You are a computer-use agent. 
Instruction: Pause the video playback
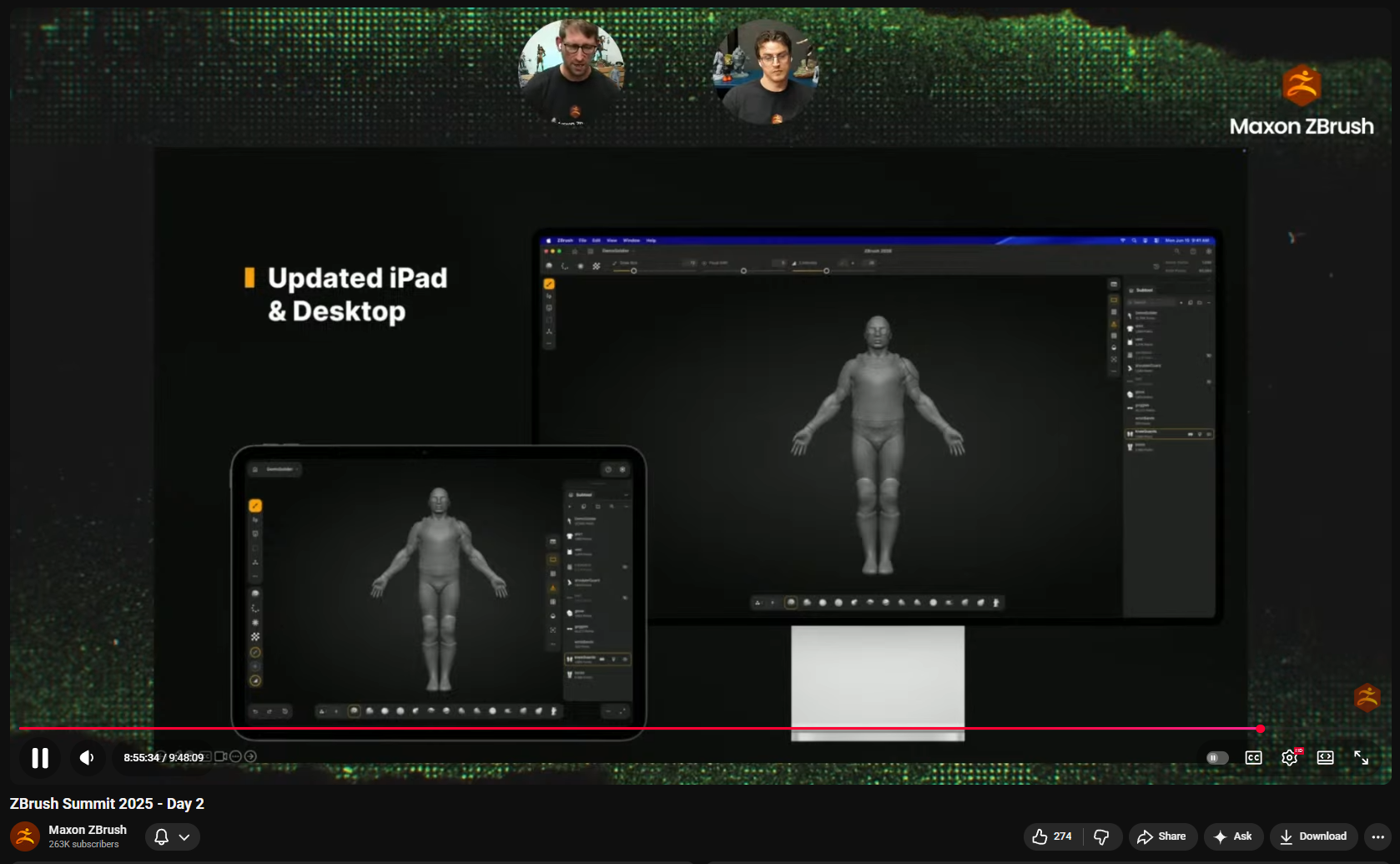click(40, 757)
